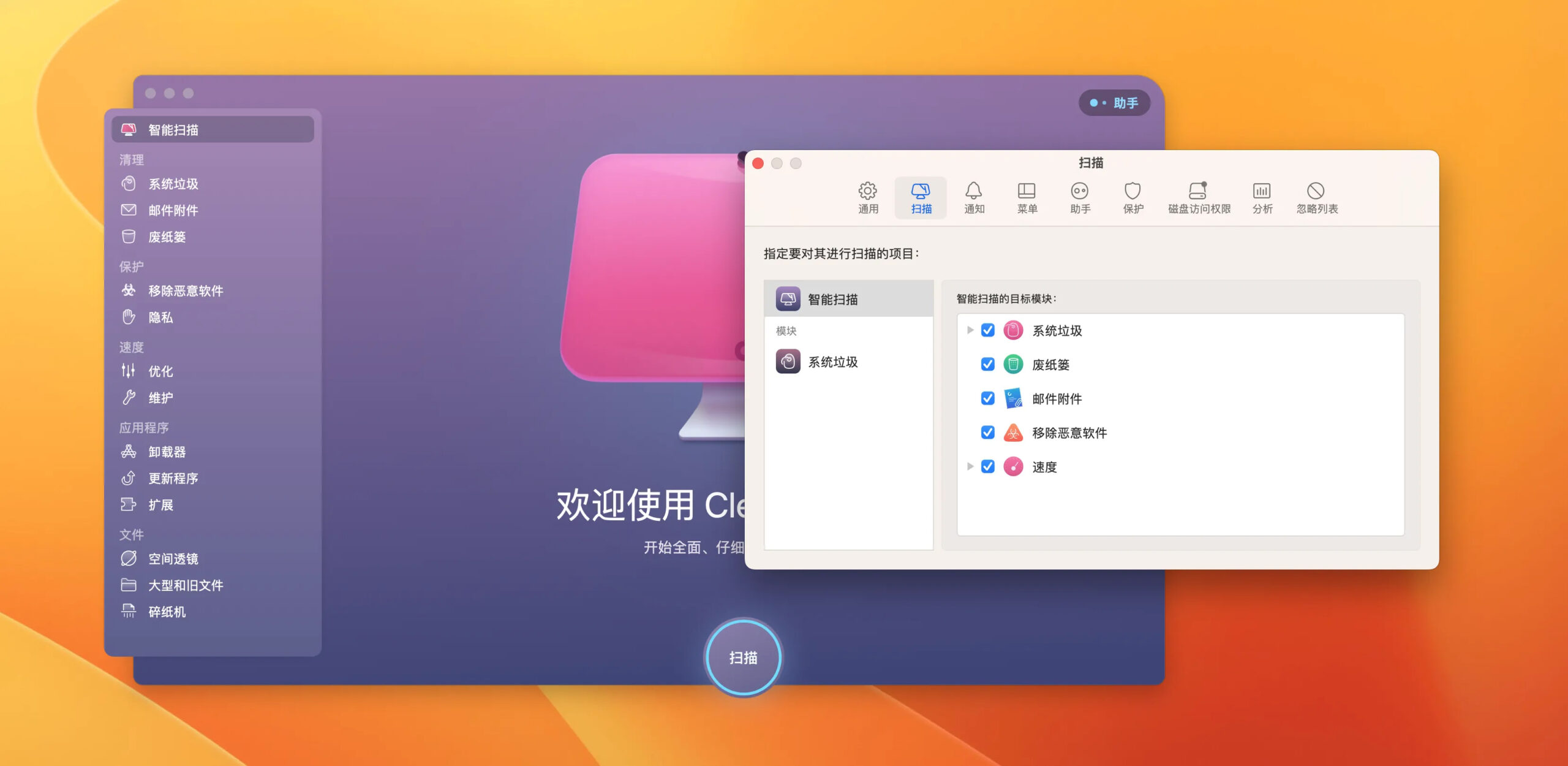The width and height of the screenshot is (1568, 766).
Task: Expand the 速度 module tree item
Action: click(970, 466)
